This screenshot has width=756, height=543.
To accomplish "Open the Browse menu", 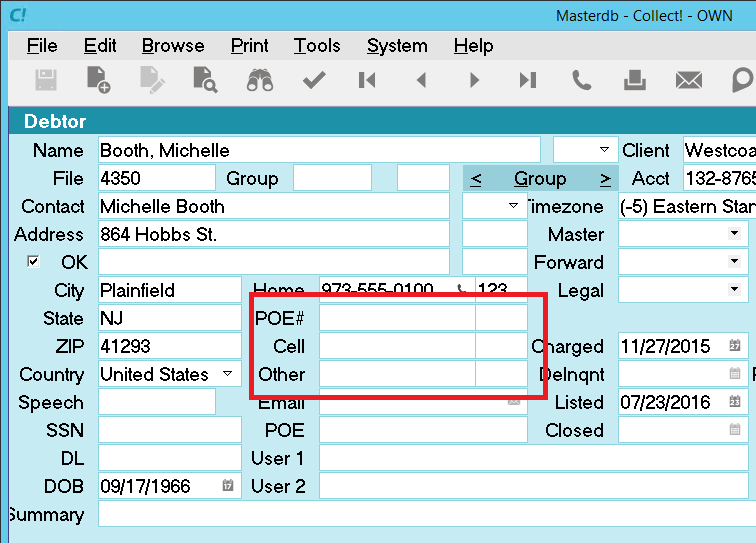I will tap(172, 46).
